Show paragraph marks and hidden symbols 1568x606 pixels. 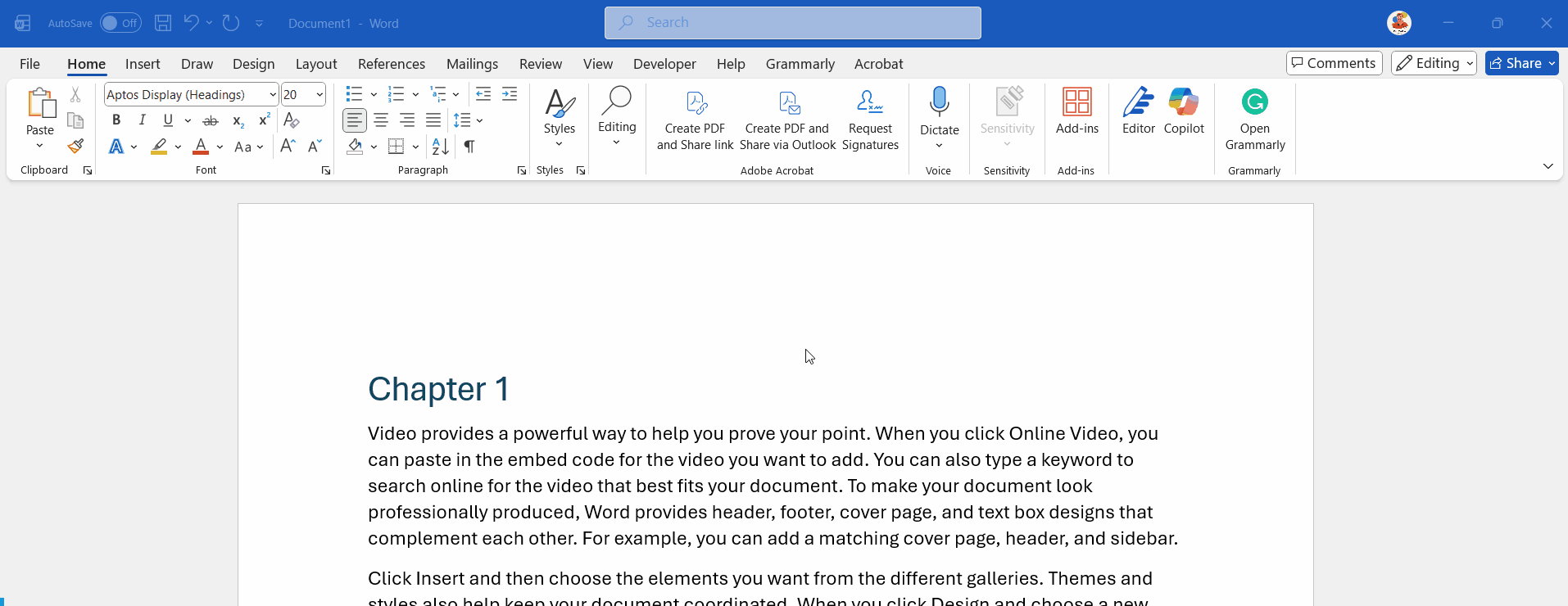coord(469,147)
